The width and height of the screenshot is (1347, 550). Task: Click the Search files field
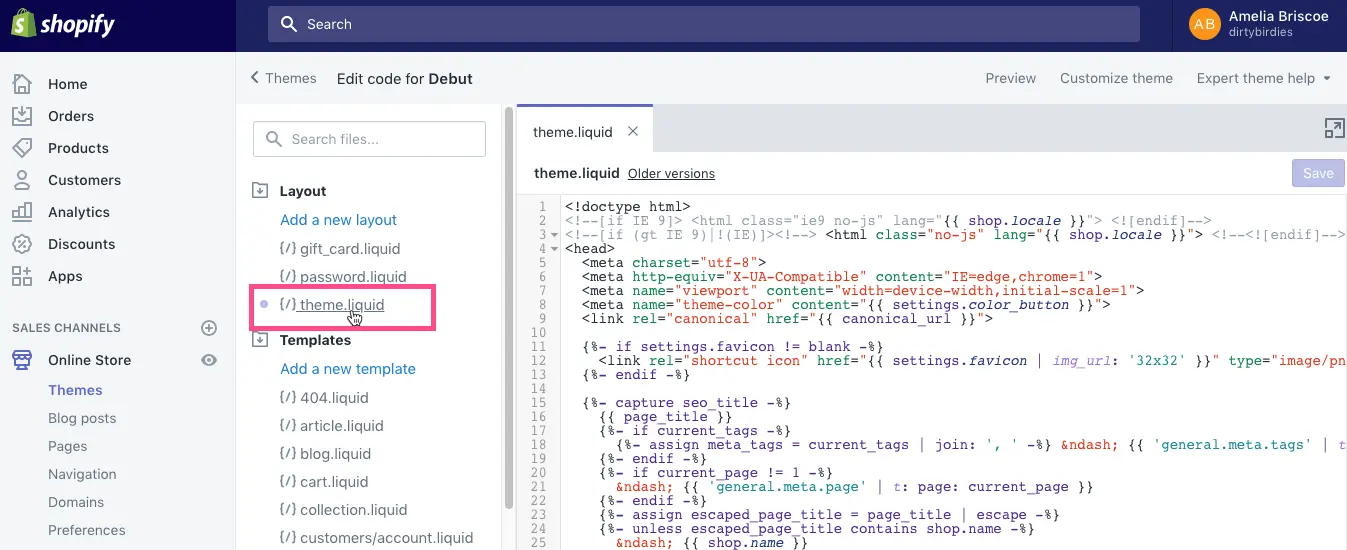[369, 139]
